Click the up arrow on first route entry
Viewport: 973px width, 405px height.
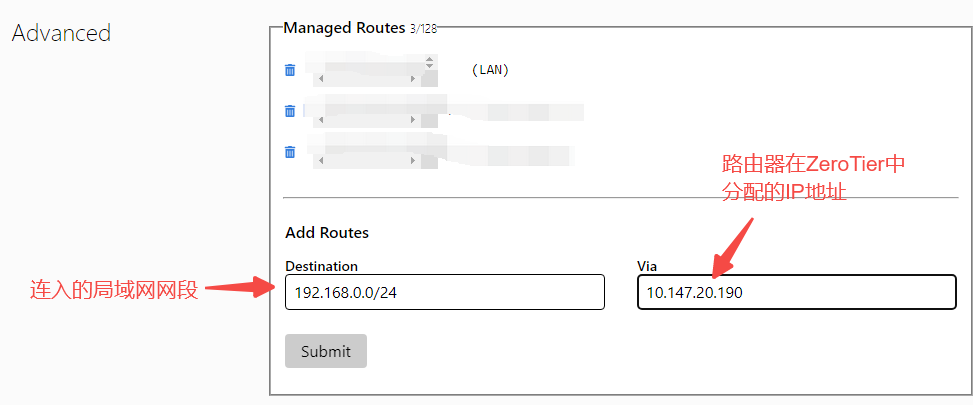click(430, 59)
